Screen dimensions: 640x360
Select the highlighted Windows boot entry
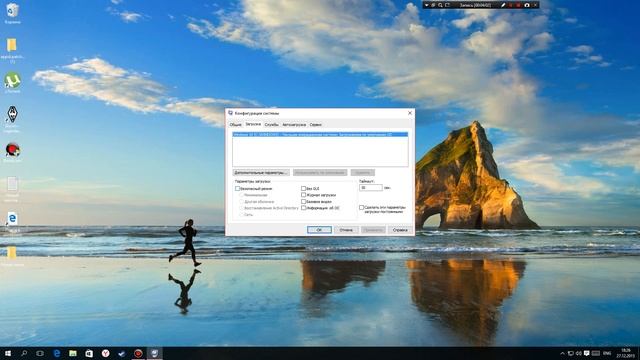coord(320,134)
